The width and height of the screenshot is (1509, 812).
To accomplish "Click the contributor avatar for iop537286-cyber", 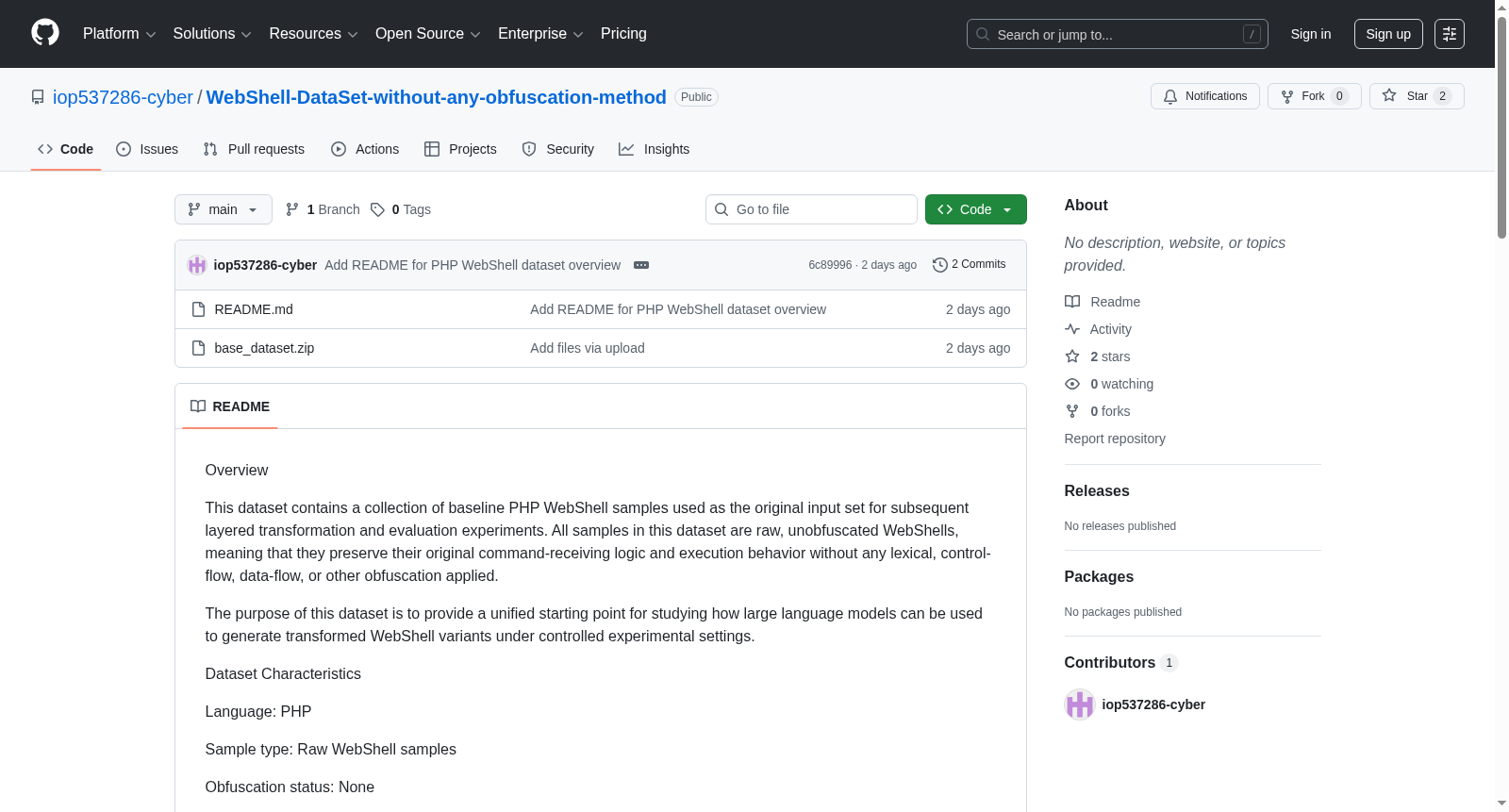I will [x=1079, y=704].
